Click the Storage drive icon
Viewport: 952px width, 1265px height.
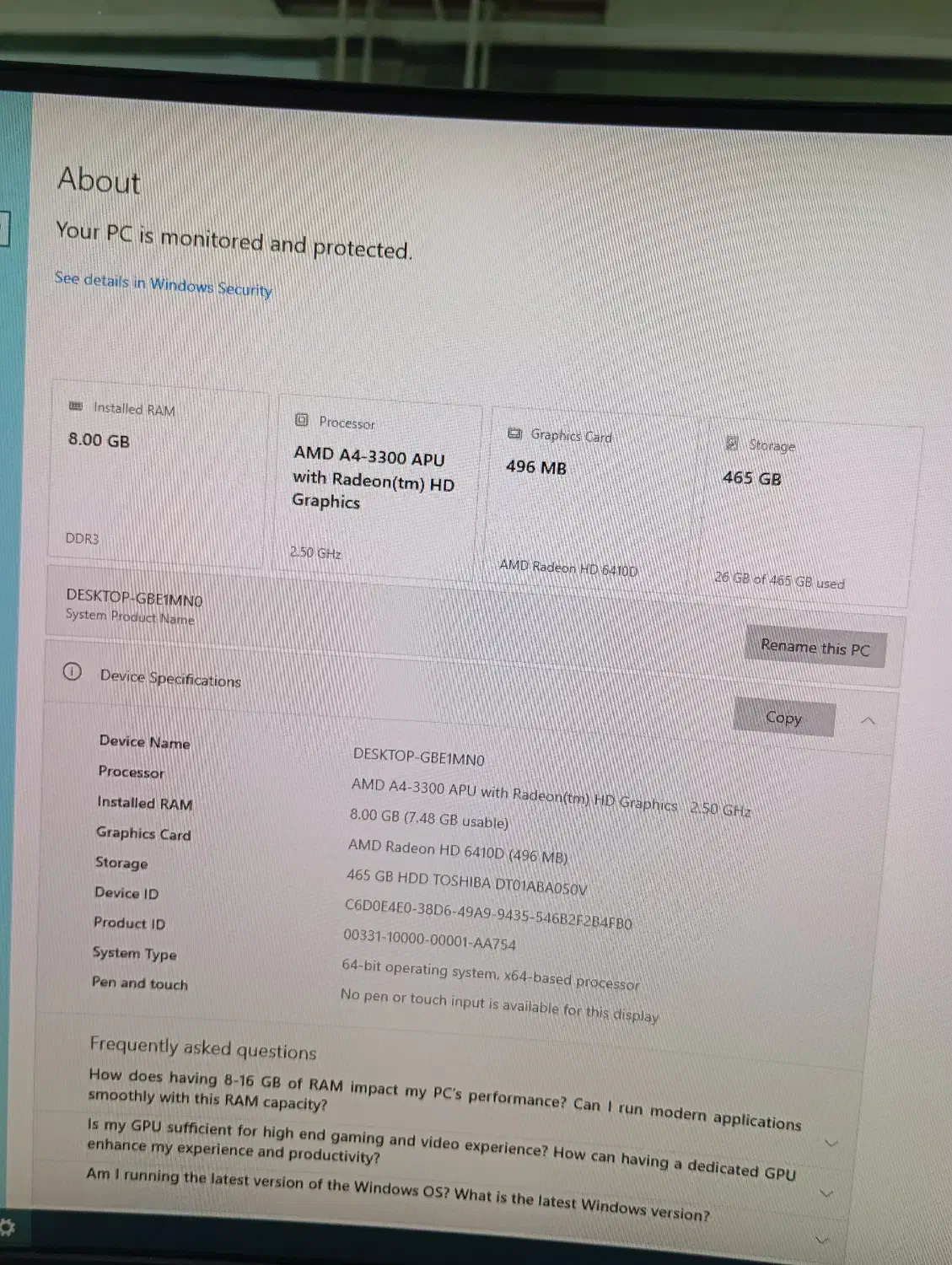point(732,443)
